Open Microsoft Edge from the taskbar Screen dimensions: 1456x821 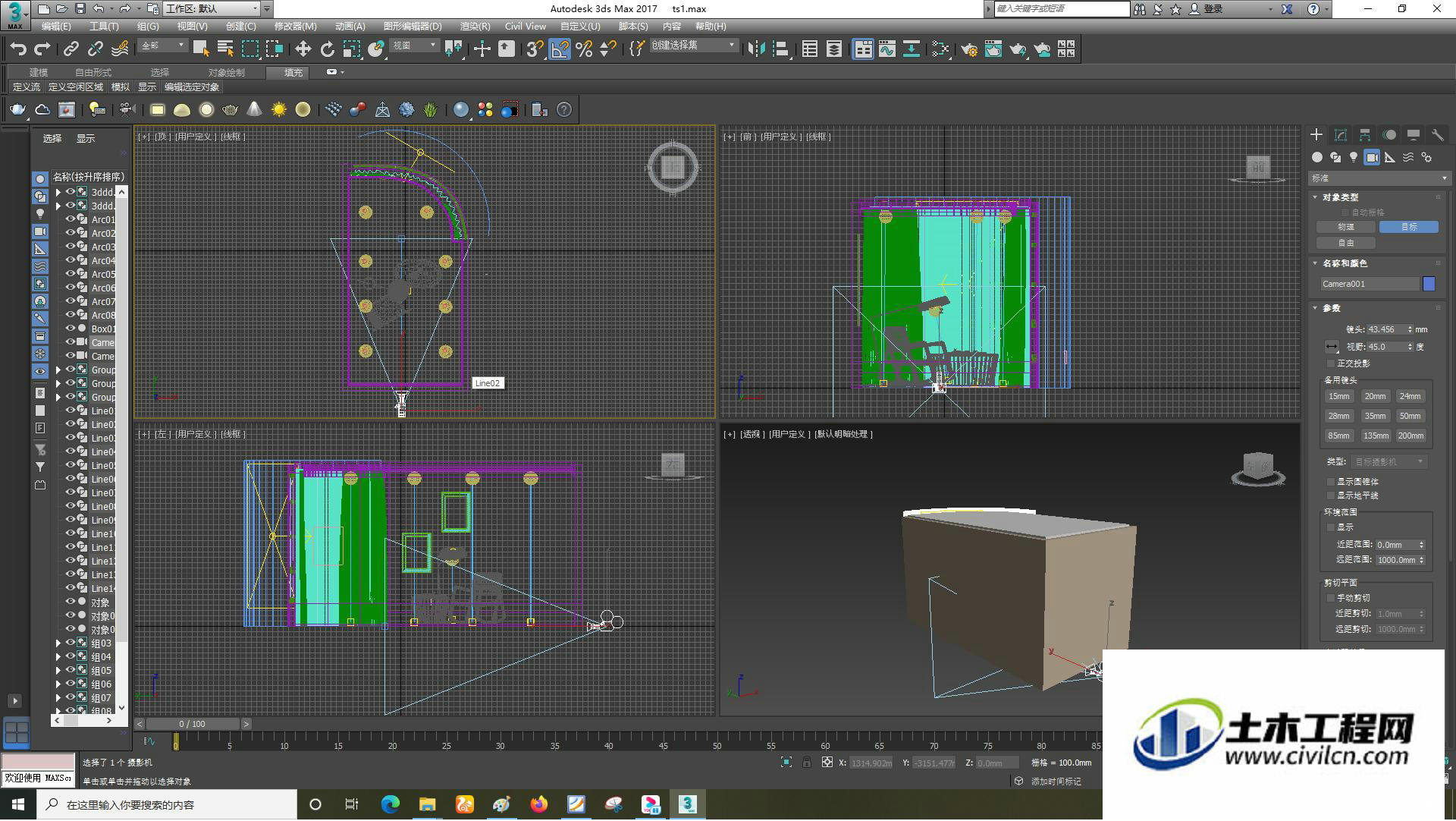click(x=390, y=805)
